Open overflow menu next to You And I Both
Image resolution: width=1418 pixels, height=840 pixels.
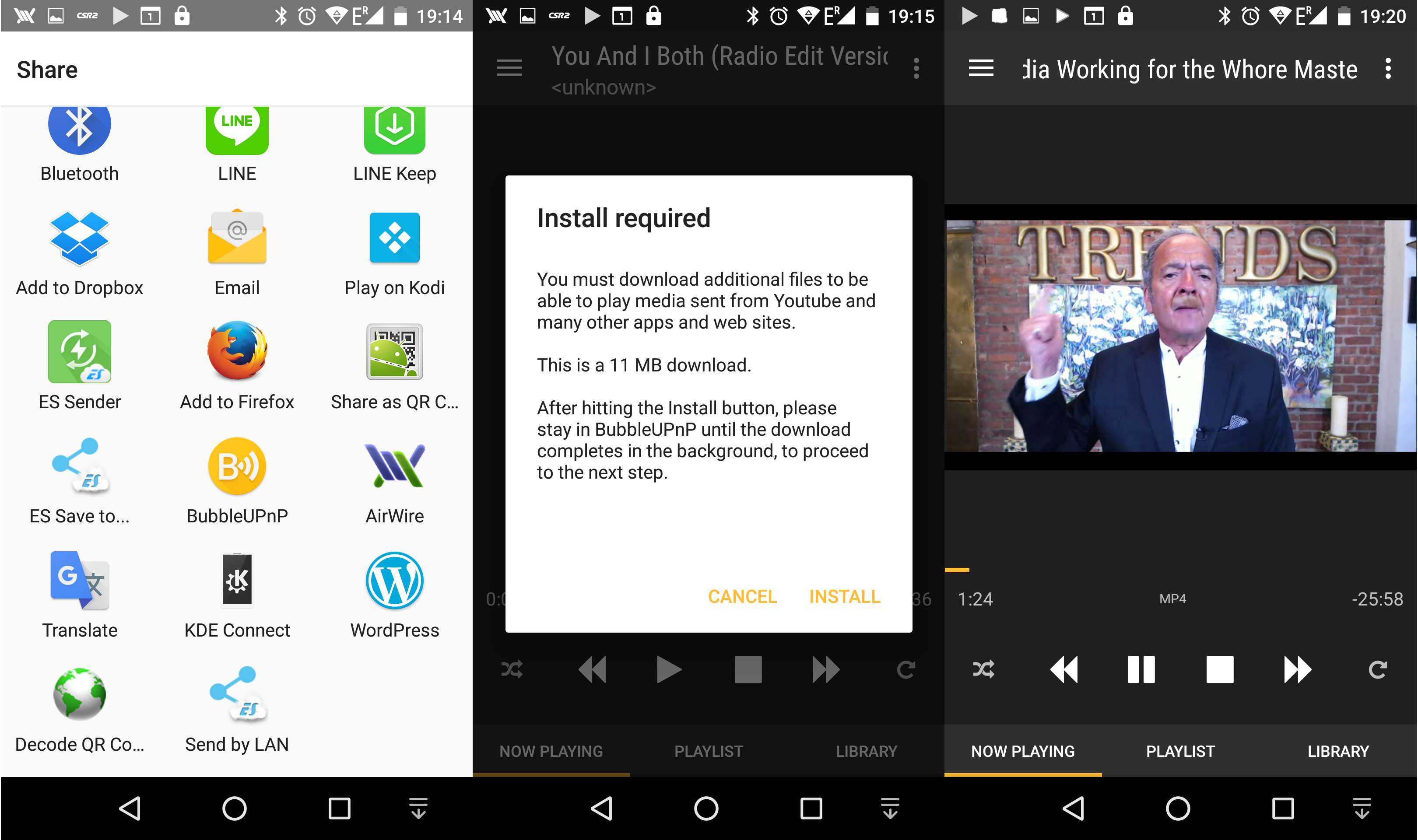916,69
